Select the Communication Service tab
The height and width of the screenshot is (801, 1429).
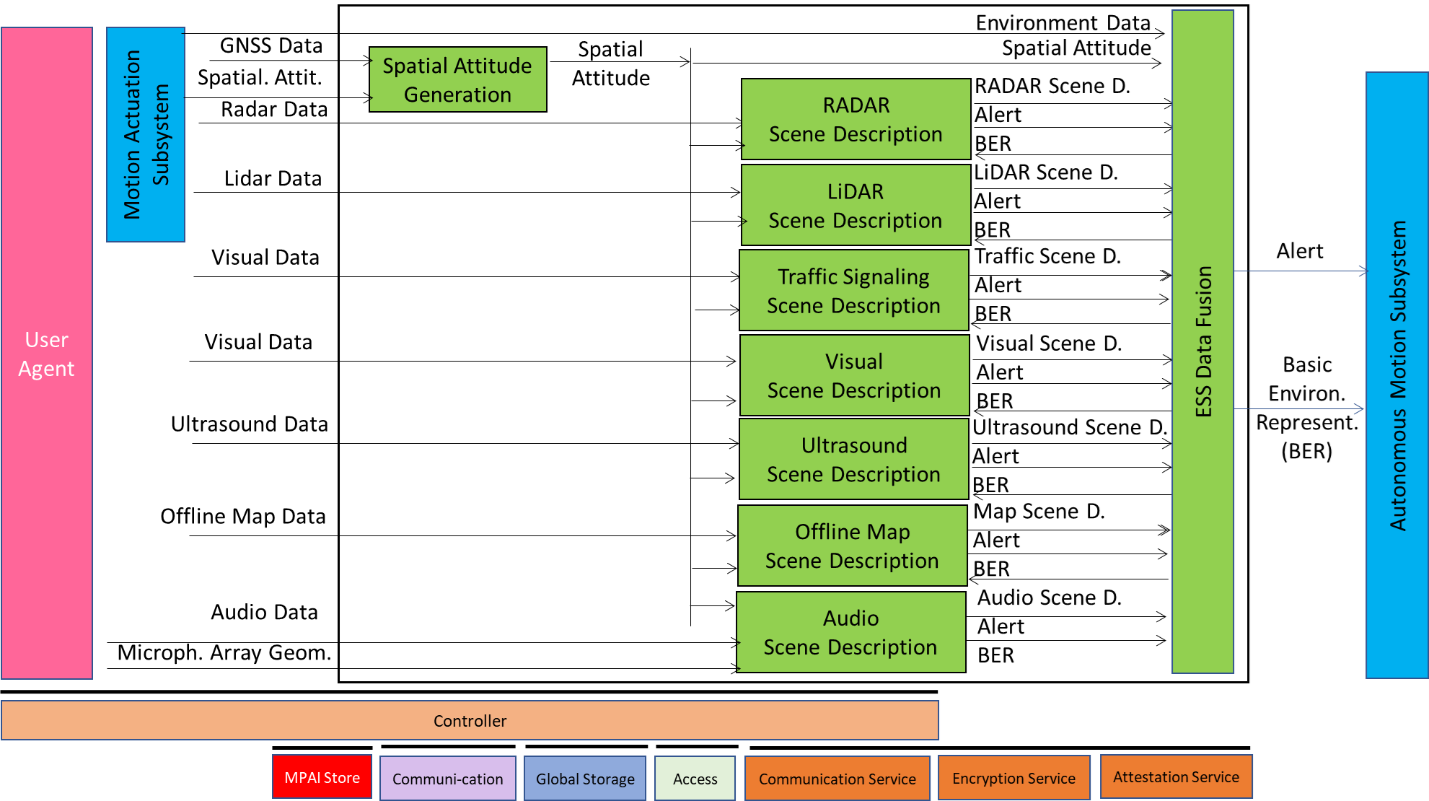837,777
